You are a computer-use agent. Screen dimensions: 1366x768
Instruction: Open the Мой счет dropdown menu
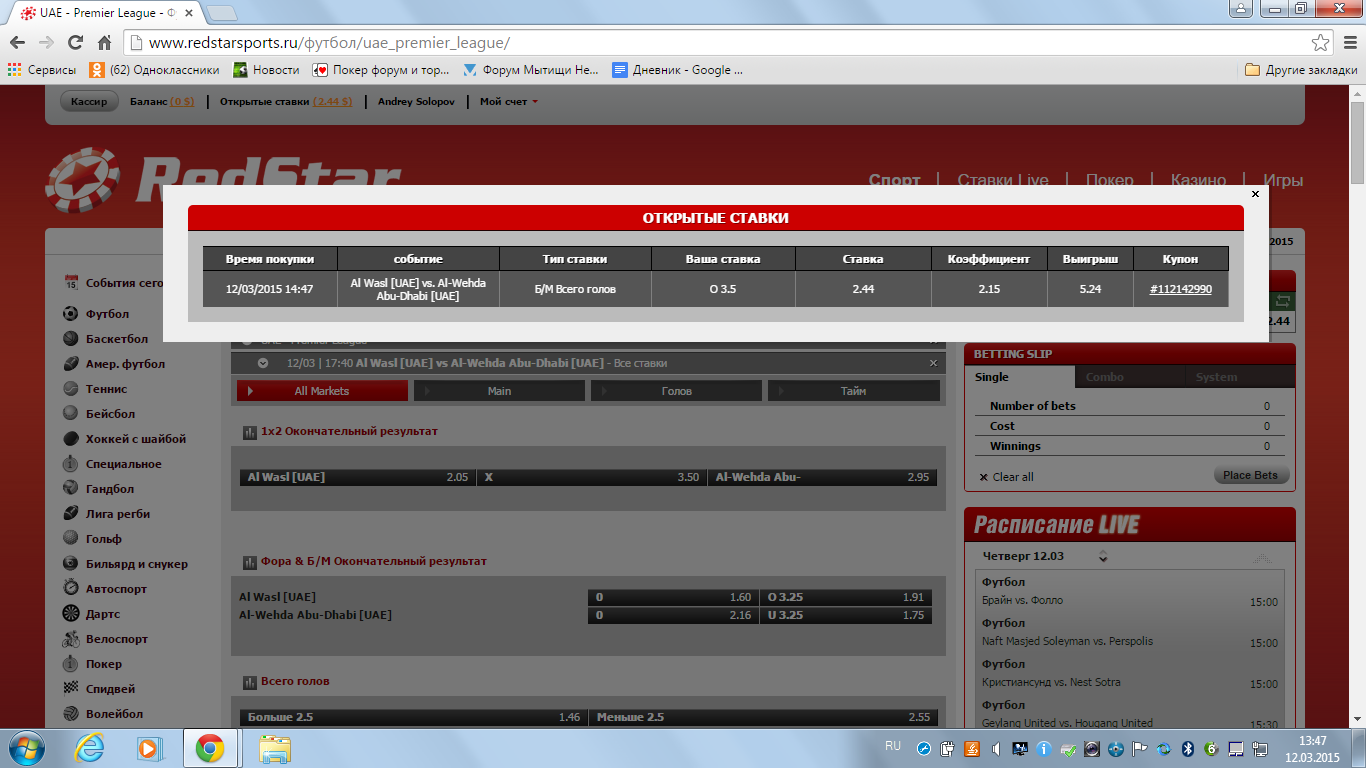(508, 102)
